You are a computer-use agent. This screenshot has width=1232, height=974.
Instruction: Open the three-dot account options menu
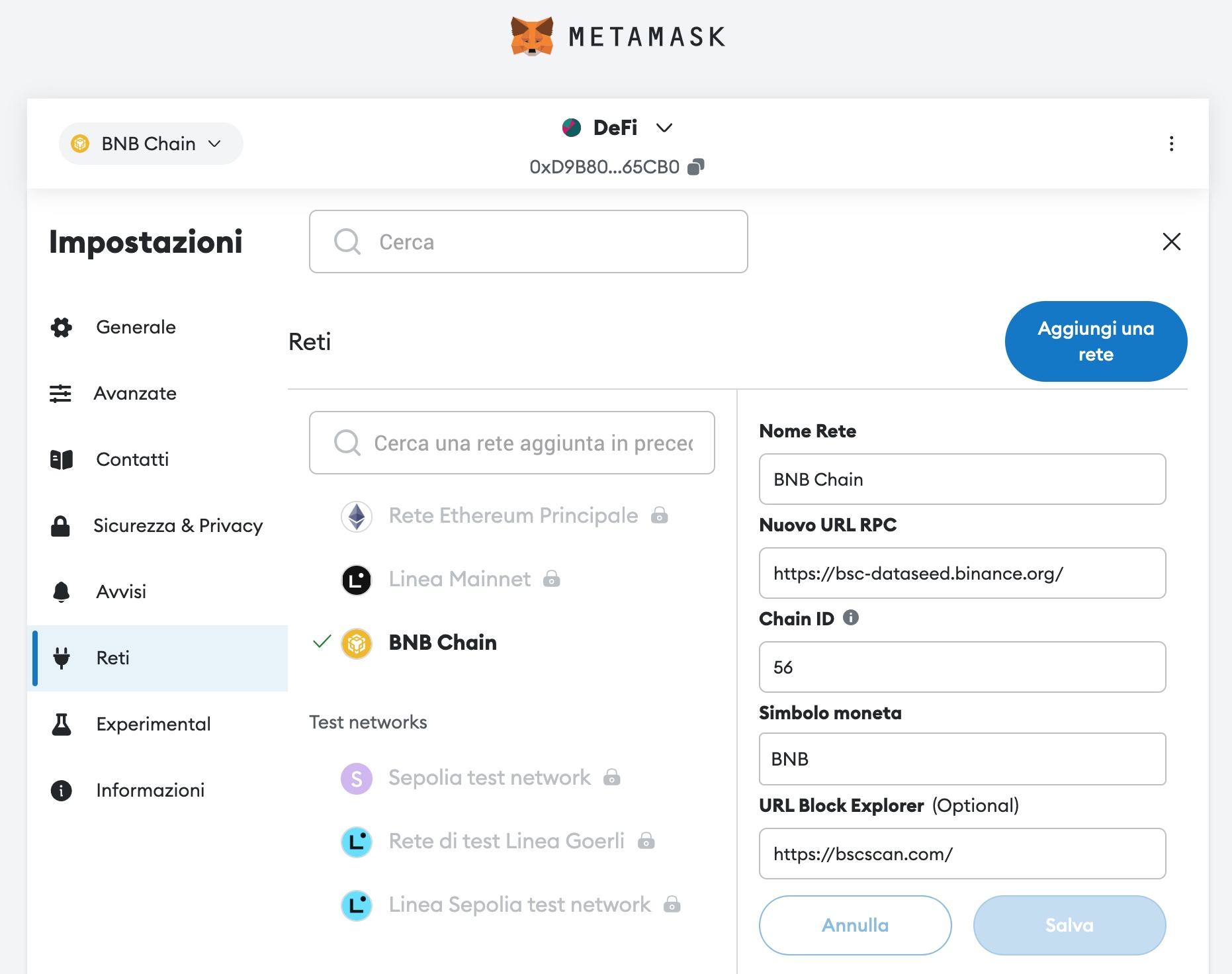[1171, 144]
